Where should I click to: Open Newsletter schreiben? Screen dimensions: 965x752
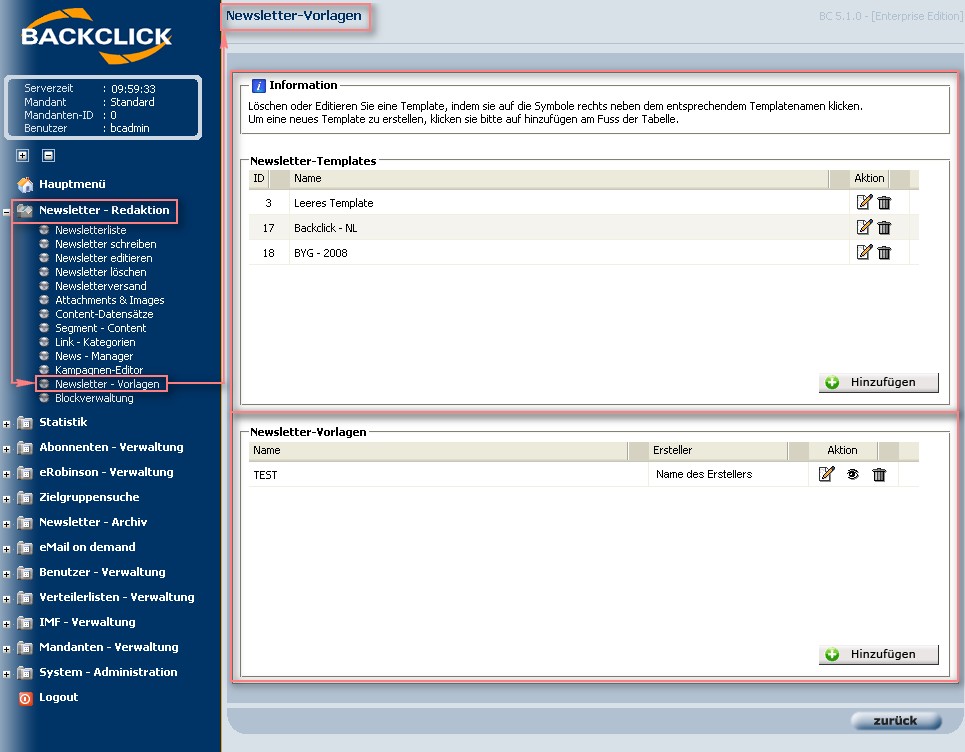[105, 244]
